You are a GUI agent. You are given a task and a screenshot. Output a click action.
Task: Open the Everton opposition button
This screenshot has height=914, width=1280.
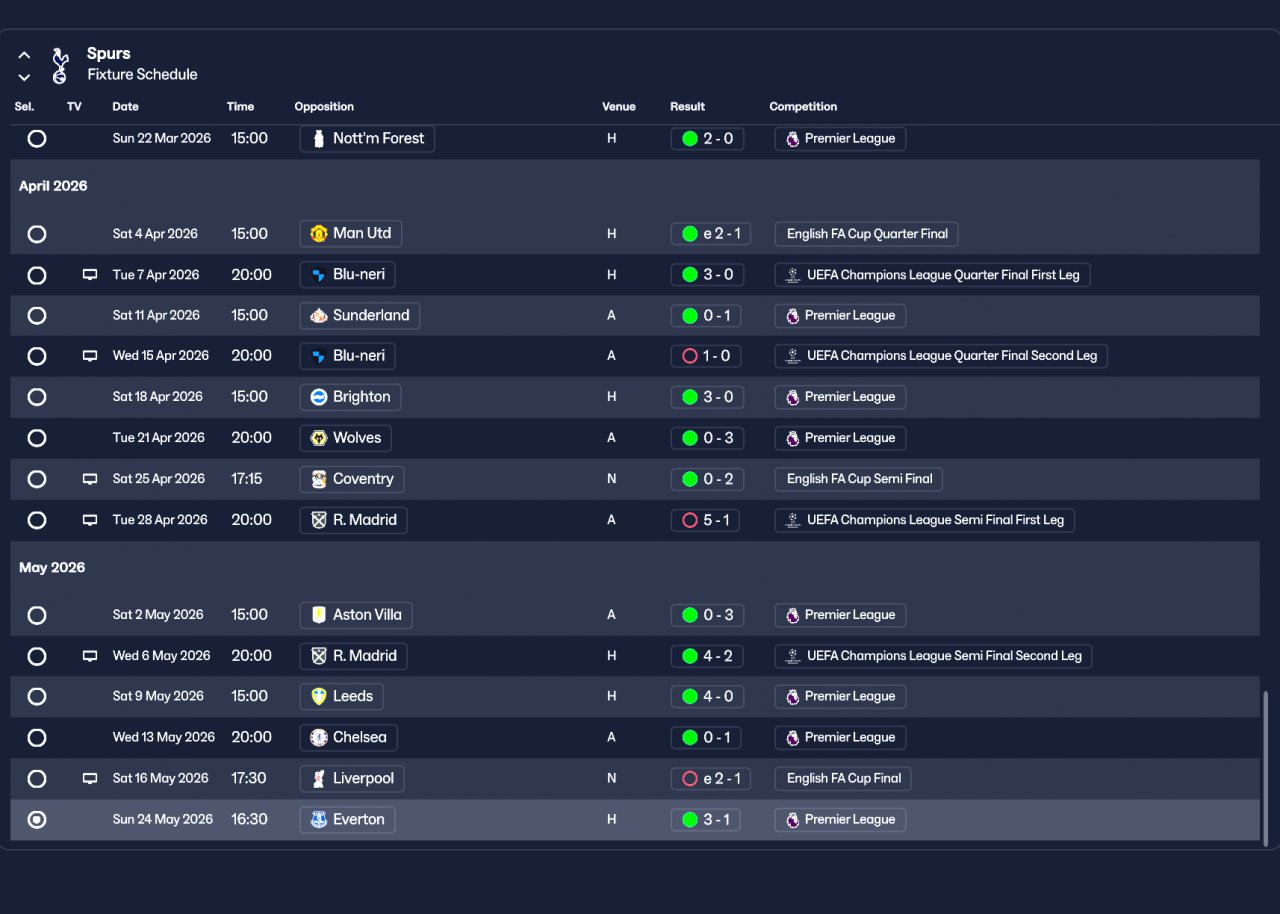pos(348,820)
